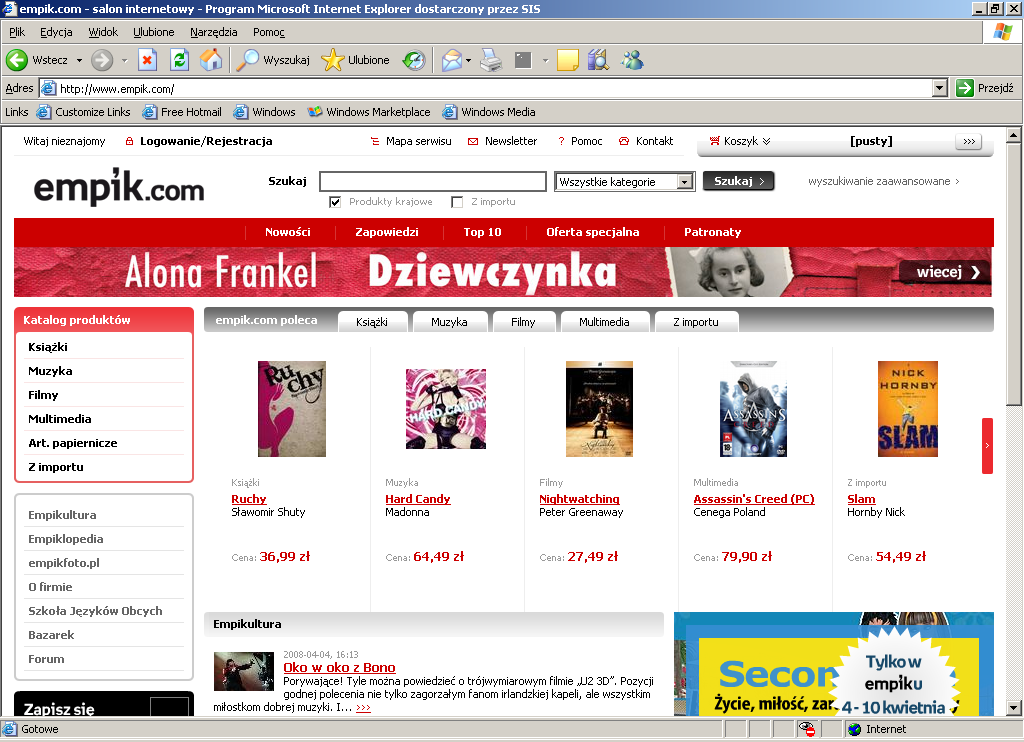
Task: Switch to the Książki tab
Action: [x=372, y=322]
